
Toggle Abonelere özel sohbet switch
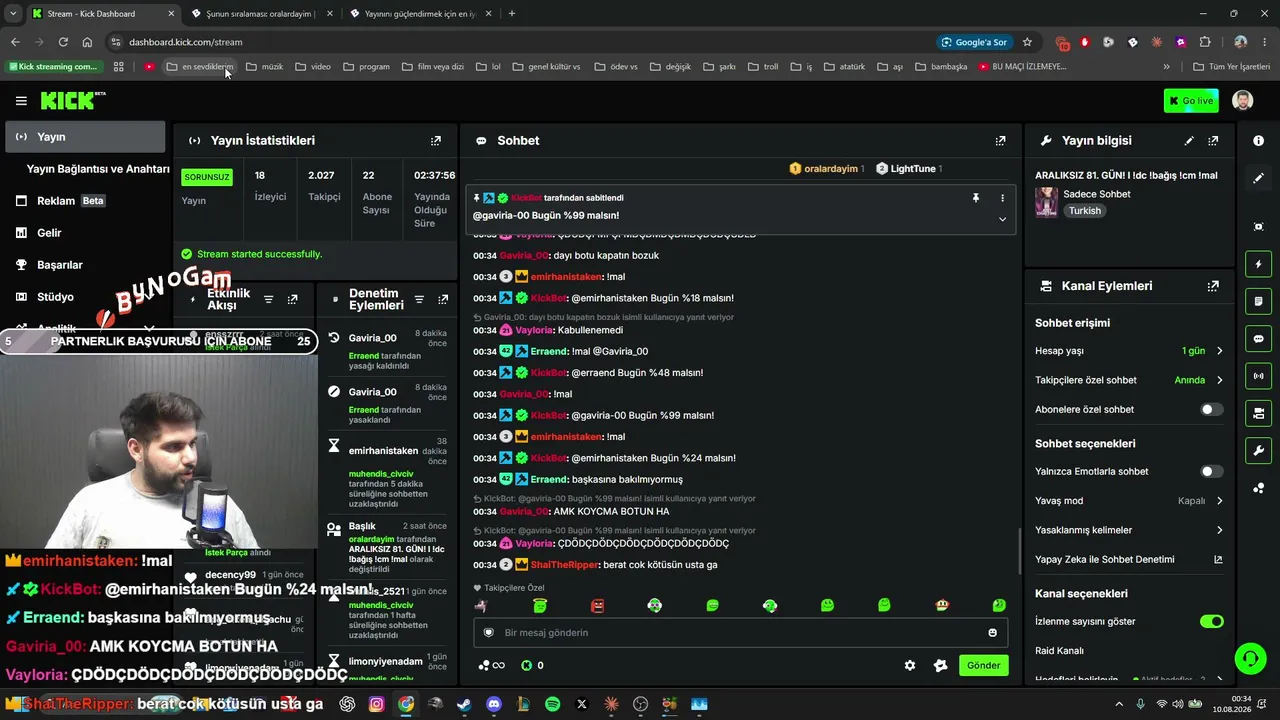click(1211, 409)
